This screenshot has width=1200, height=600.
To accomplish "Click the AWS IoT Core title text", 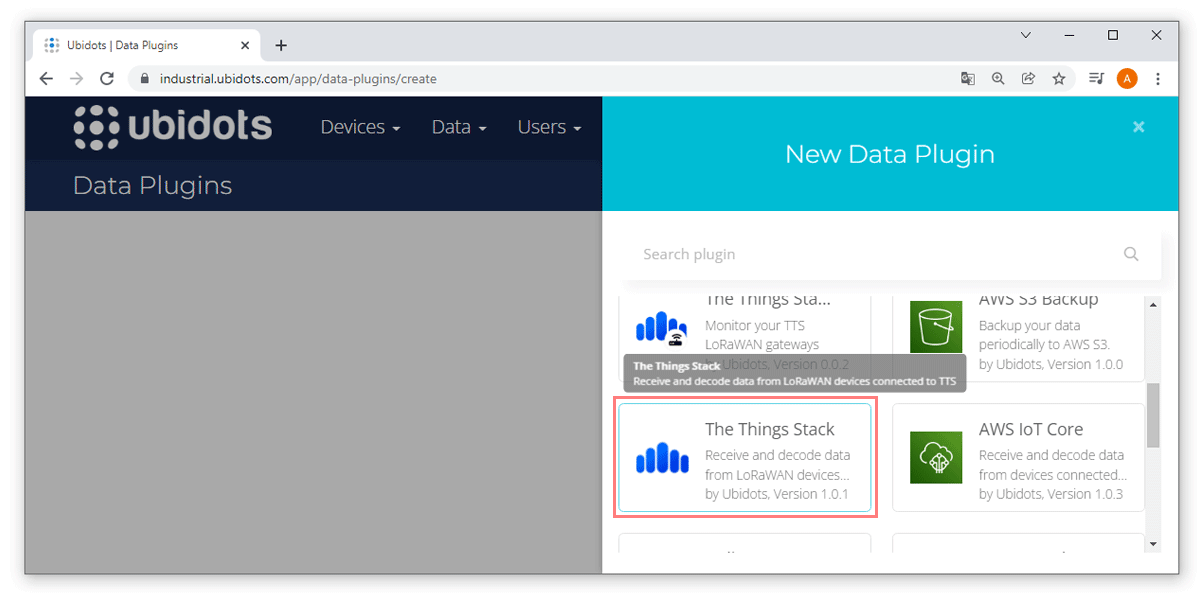I will [x=1031, y=429].
